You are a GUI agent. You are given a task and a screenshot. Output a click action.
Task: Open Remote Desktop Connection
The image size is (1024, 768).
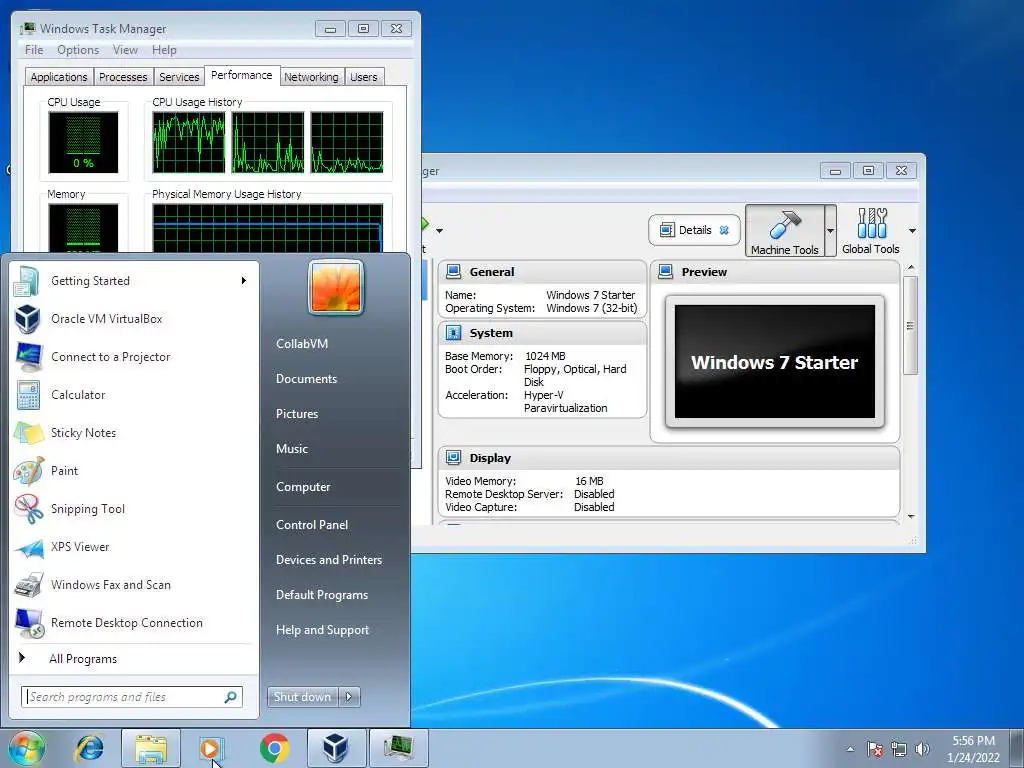coord(134,623)
